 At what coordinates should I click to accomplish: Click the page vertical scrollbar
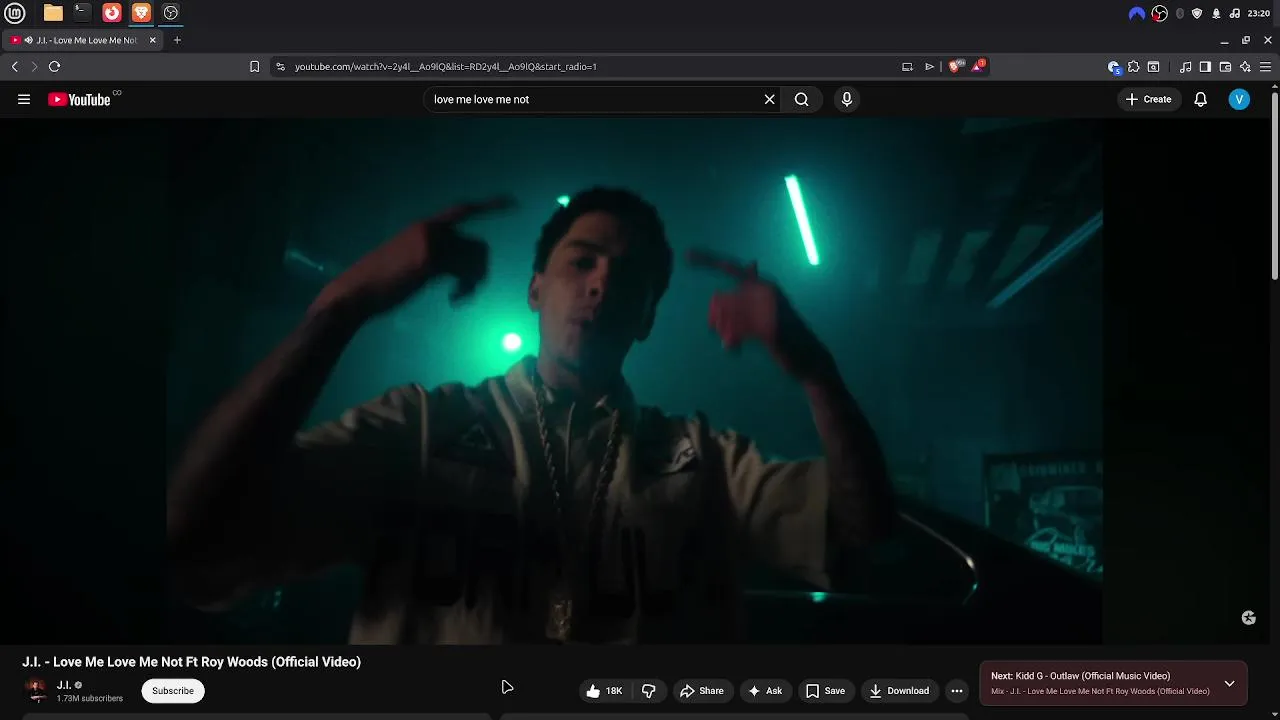[1275, 185]
